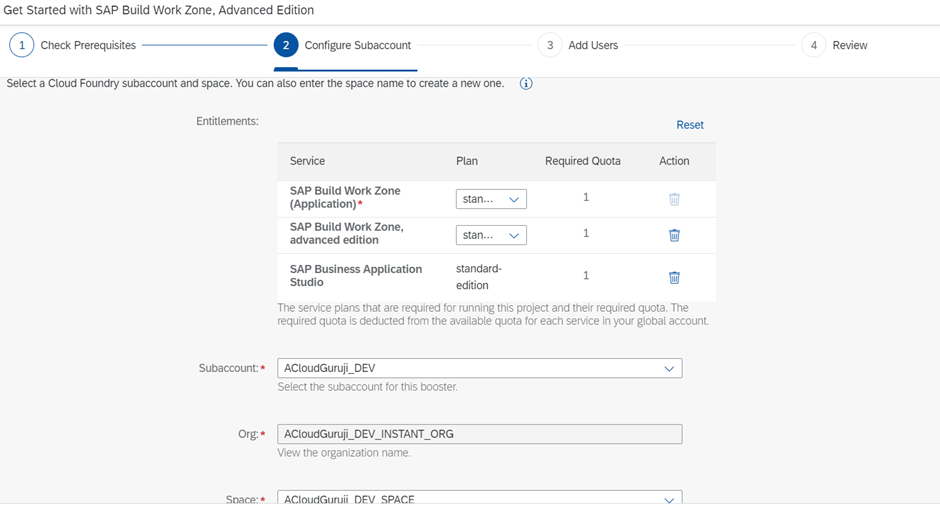Click the Org input field

coord(479,434)
